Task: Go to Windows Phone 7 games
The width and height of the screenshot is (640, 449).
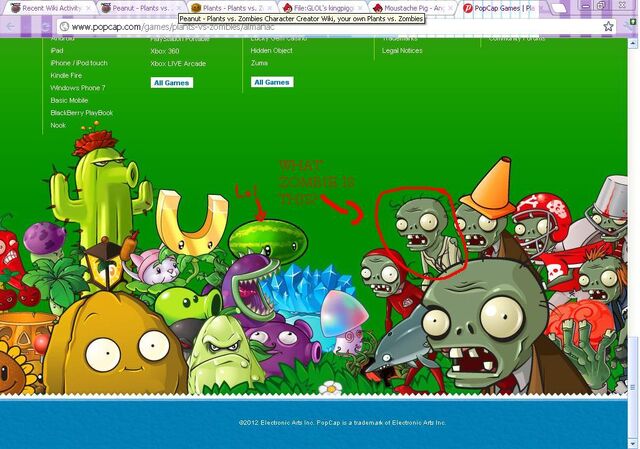Action: (78, 88)
